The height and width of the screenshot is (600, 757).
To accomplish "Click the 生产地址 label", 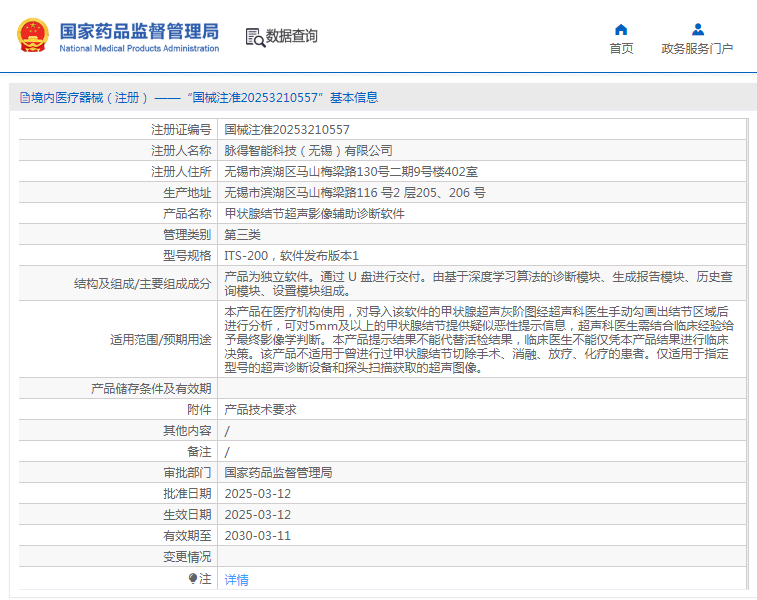I will click(187, 193).
